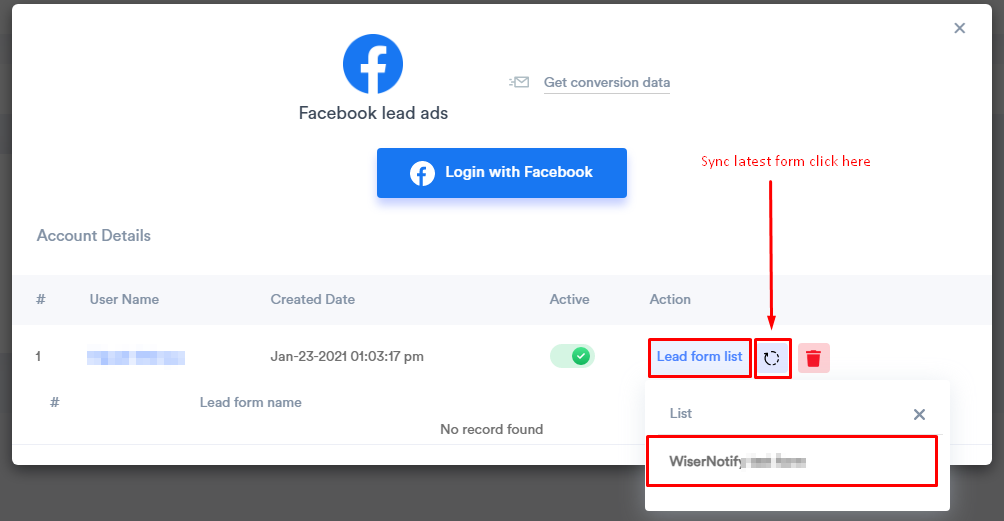The height and width of the screenshot is (521, 1004).
Task: Click Login with Facebook button
Action: pyautogui.click(x=501, y=173)
